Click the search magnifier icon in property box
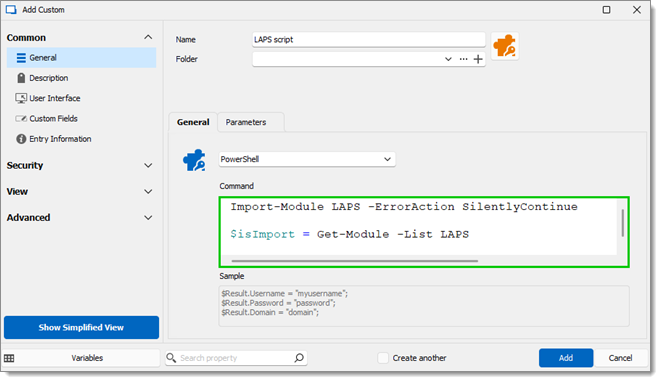The width and height of the screenshot is (661, 382). click(x=299, y=358)
